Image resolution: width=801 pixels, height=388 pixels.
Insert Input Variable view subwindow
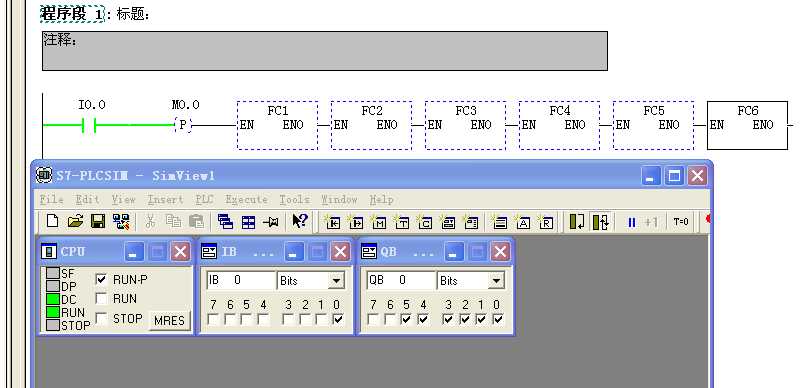(333, 222)
